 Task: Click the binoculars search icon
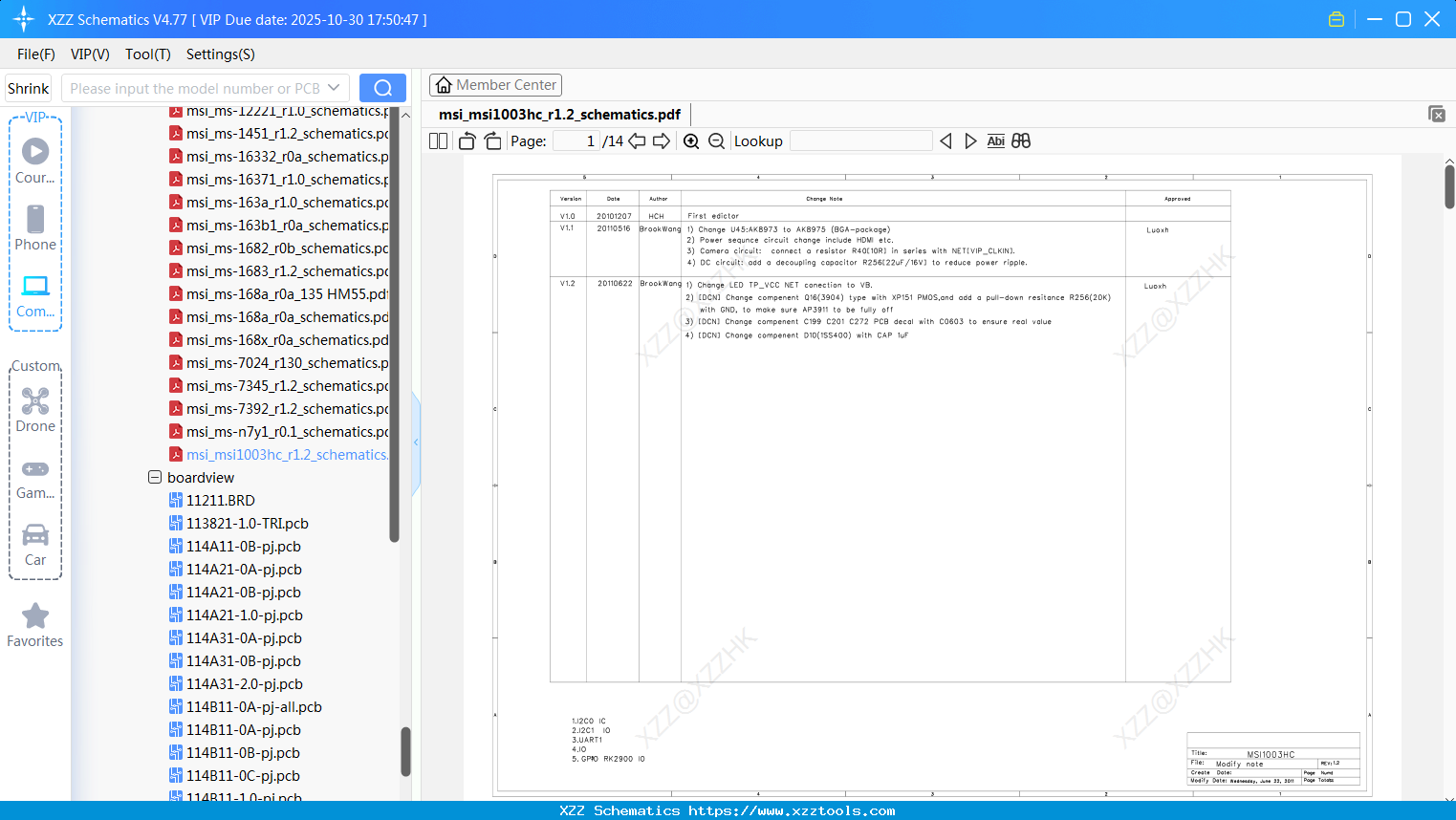pos(1021,141)
